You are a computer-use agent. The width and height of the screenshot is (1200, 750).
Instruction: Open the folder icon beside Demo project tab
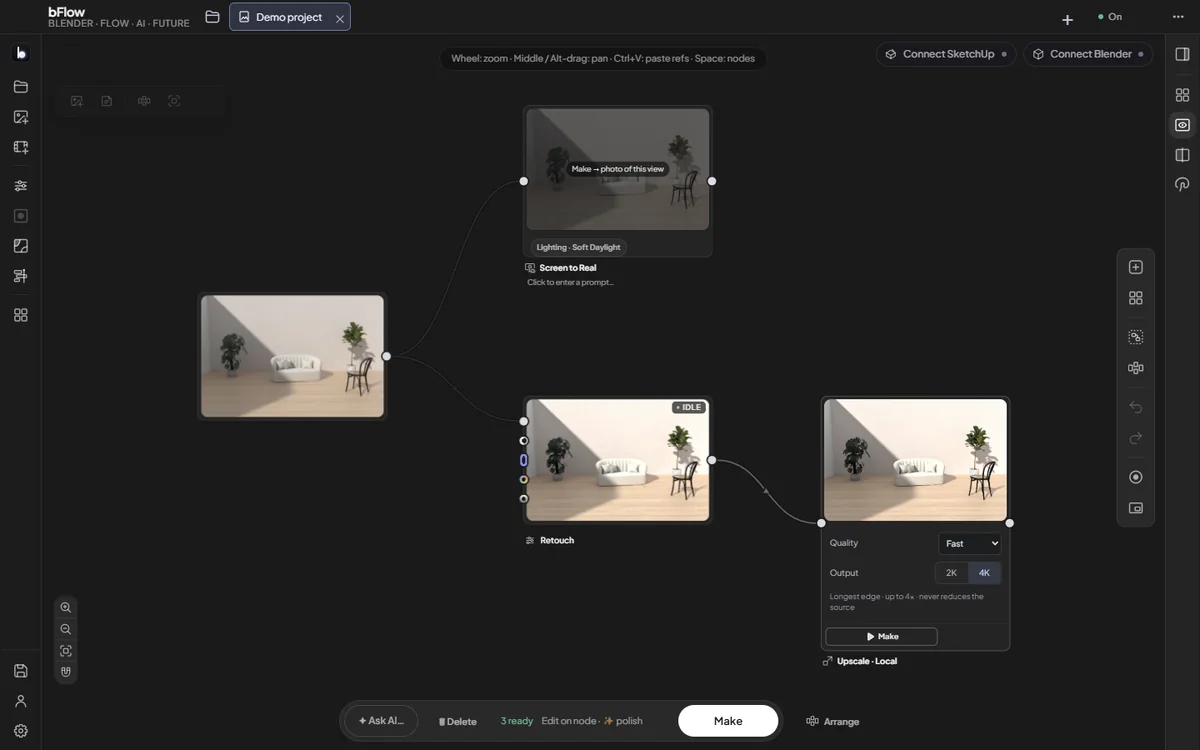(212, 17)
